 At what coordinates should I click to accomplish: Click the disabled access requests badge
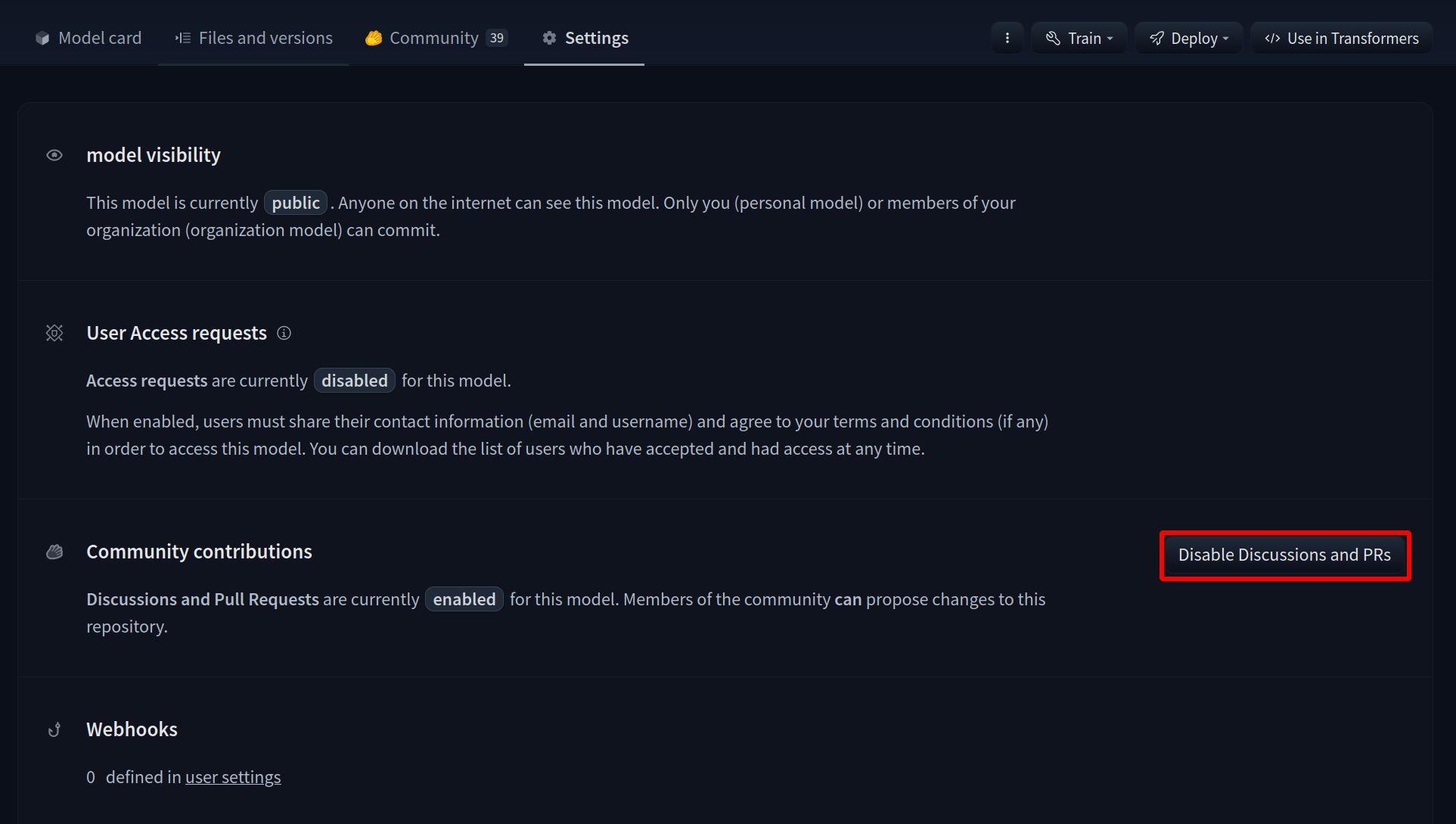(354, 381)
